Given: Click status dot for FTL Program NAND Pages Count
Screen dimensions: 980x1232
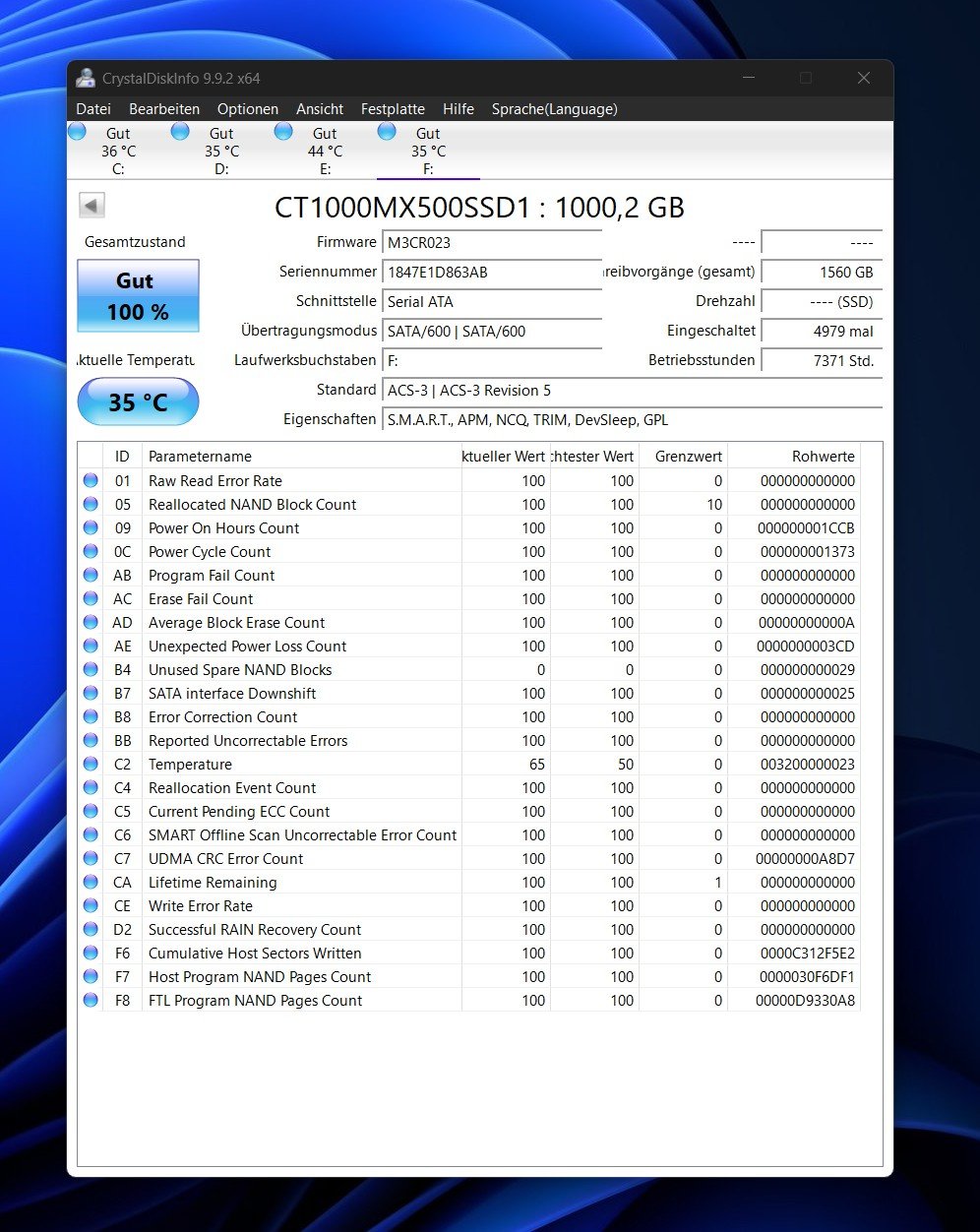Looking at the screenshot, I should 92,1000.
